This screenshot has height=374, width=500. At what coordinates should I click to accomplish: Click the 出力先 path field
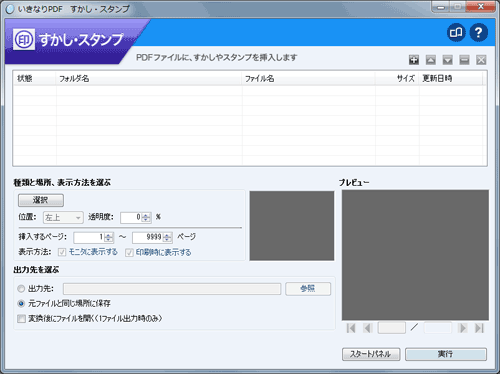[172, 289]
